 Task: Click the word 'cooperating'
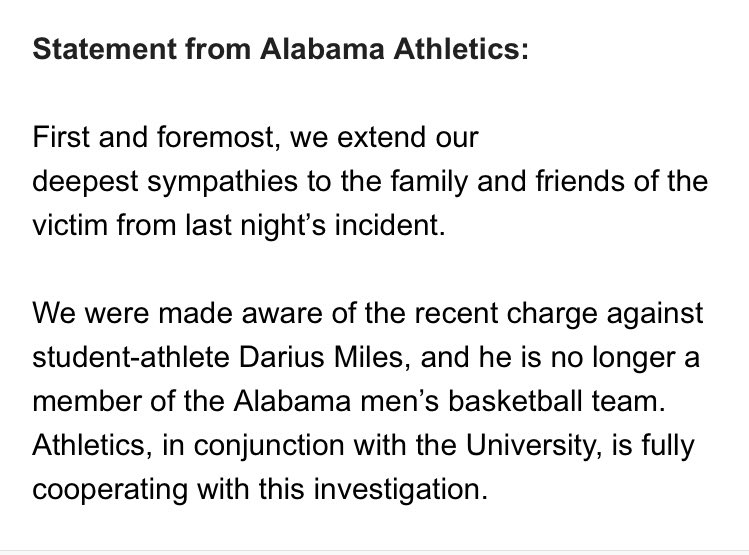(110, 489)
